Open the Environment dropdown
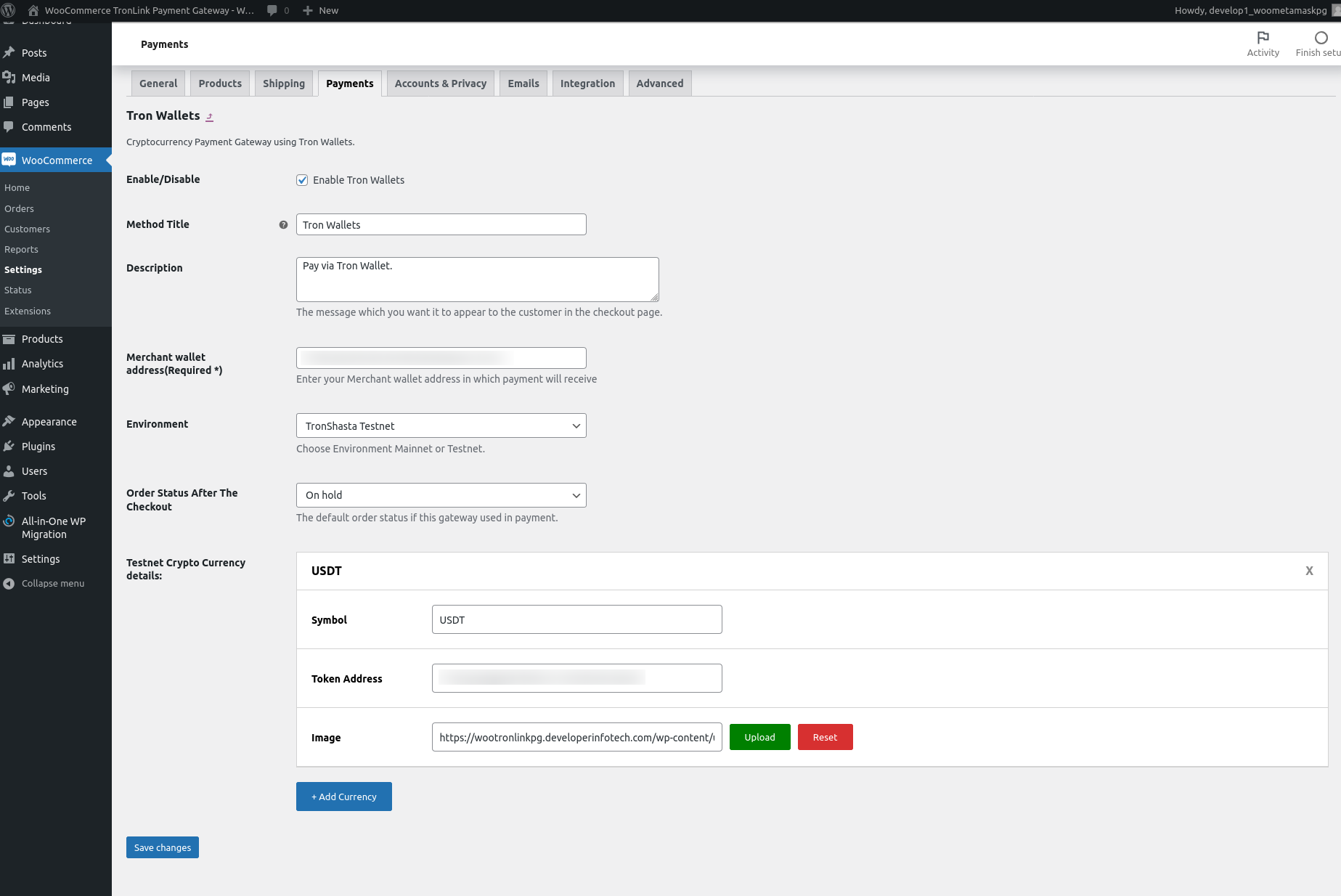Screen dimensions: 1341x896 pyautogui.click(x=441, y=425)
